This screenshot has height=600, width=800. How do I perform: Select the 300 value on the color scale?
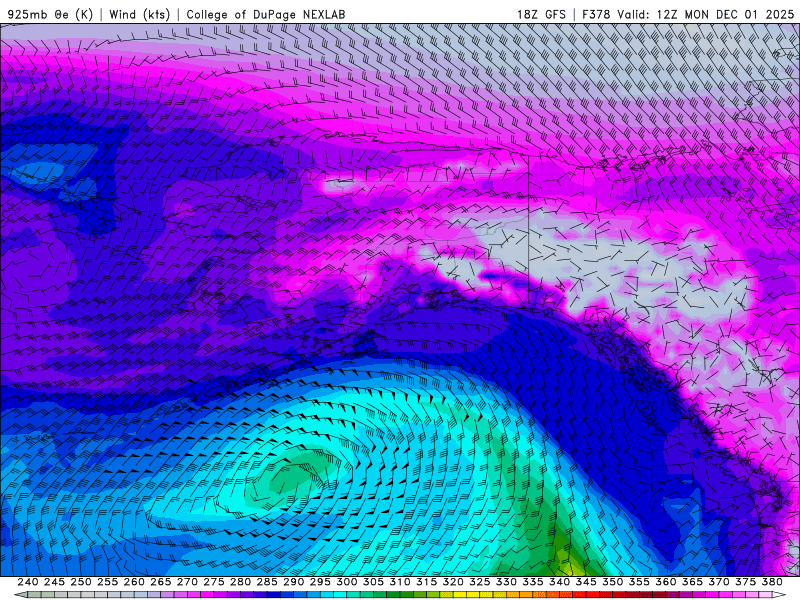tap(346, 582)
